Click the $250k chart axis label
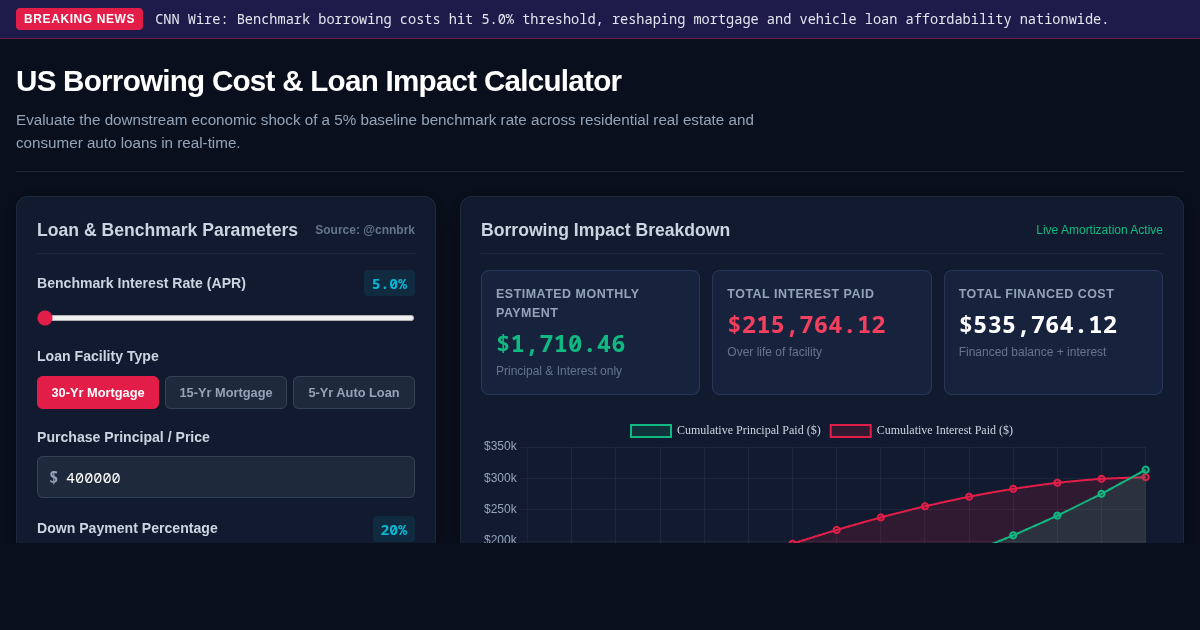Image resolution: width=1200 pixels, height=630 pixels. coord(500,509)
